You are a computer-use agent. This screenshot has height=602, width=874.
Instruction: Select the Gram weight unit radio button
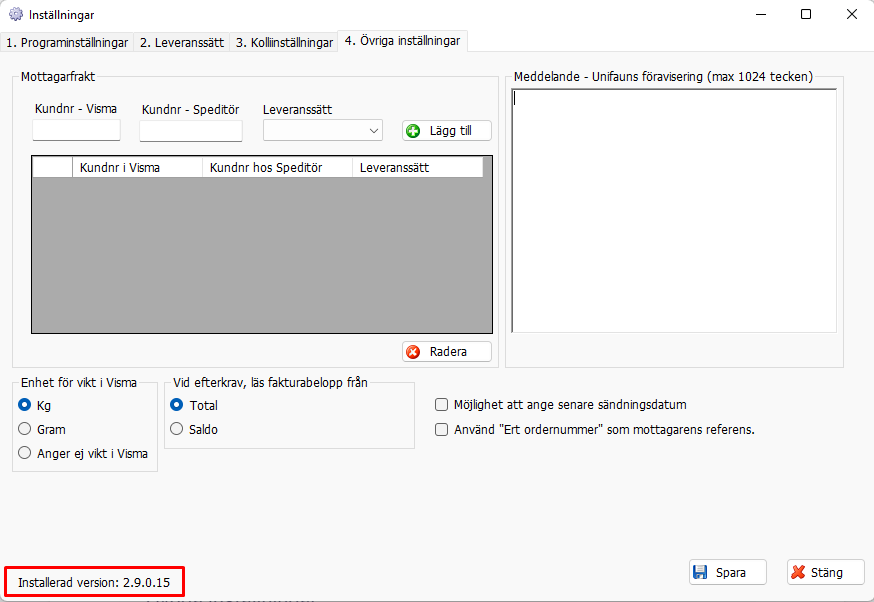pyautogui.click(x=25, y=429)
